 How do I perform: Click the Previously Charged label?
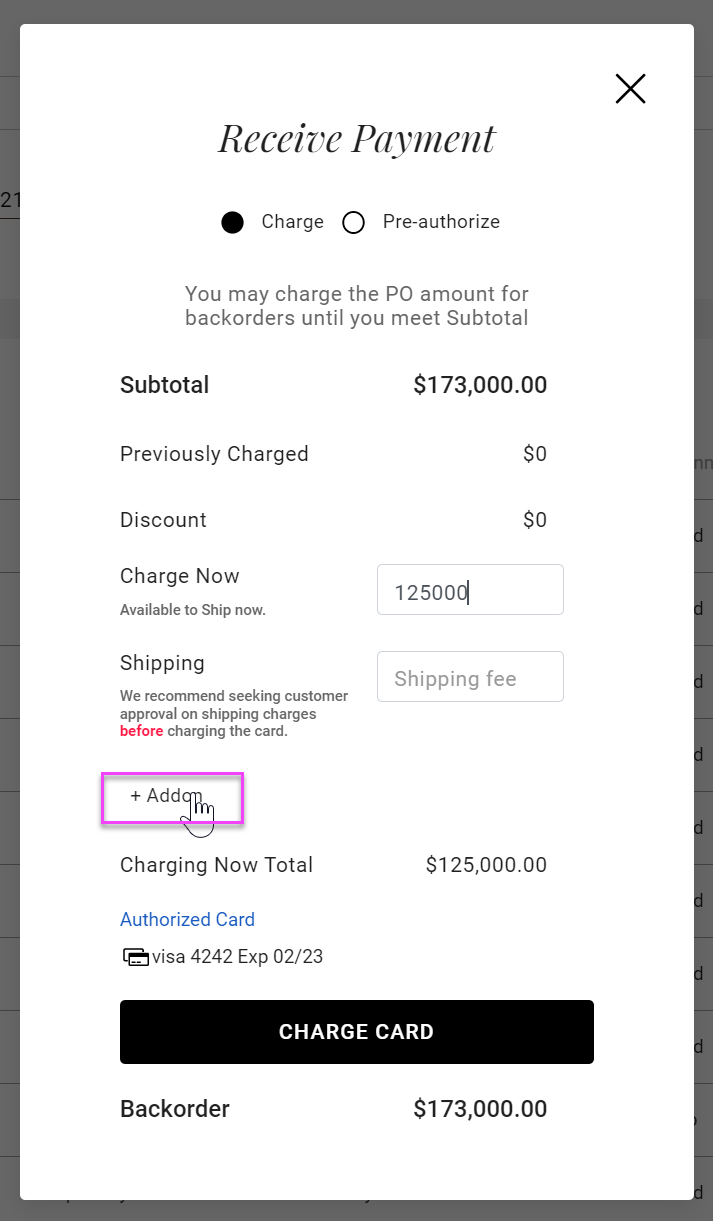(214, 454)
